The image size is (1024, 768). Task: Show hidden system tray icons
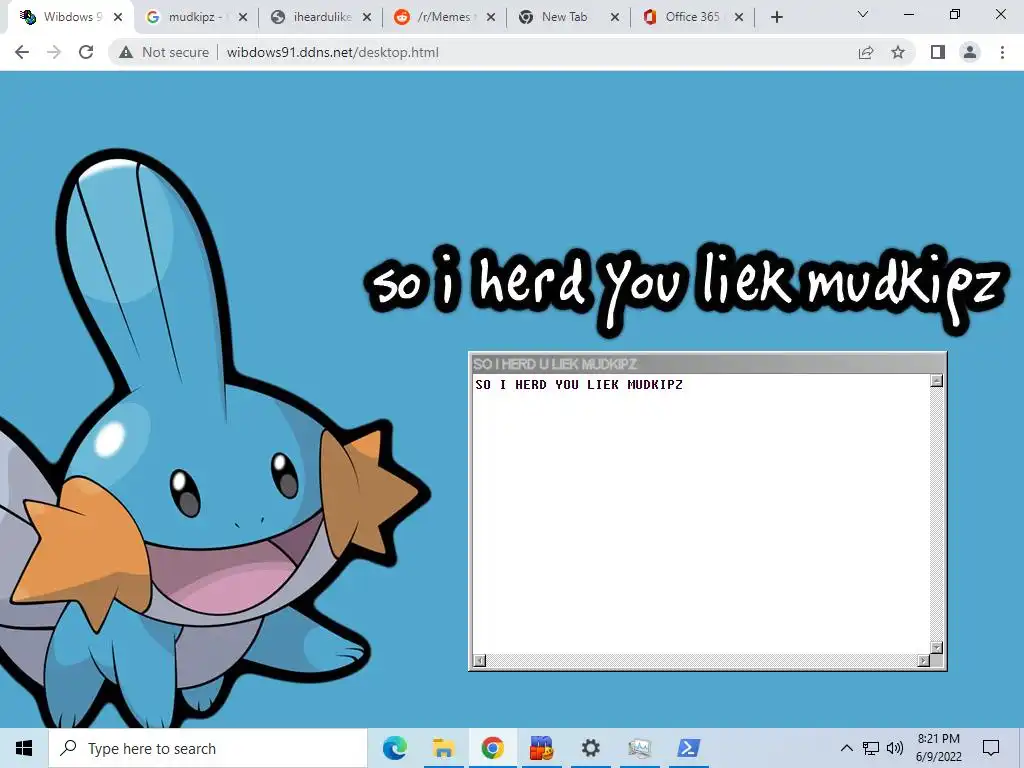[x=846, y=748]
